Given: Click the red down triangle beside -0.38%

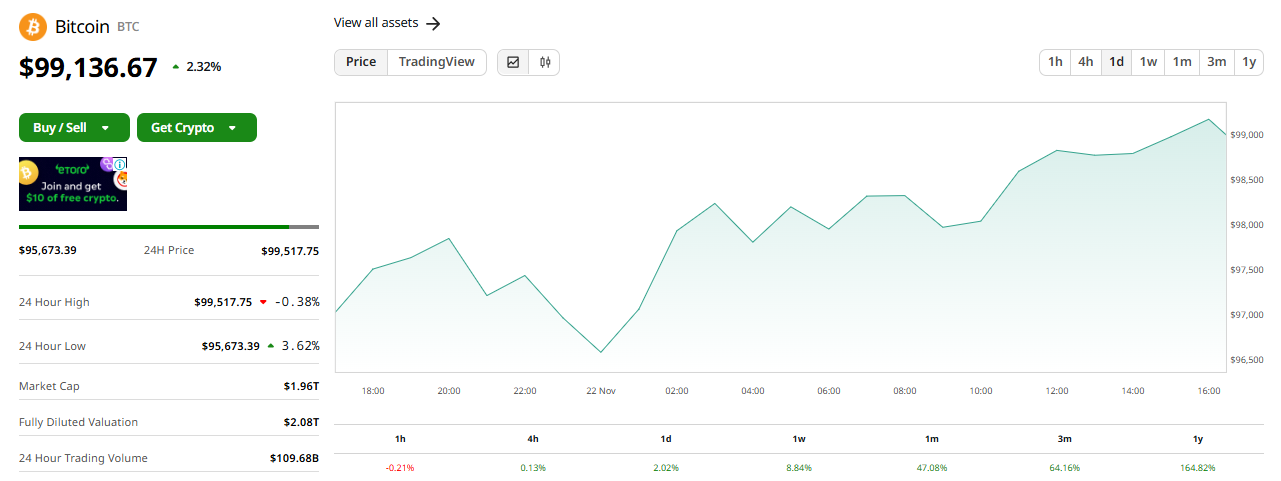Looking at the screenshot, I should (263, 302).
